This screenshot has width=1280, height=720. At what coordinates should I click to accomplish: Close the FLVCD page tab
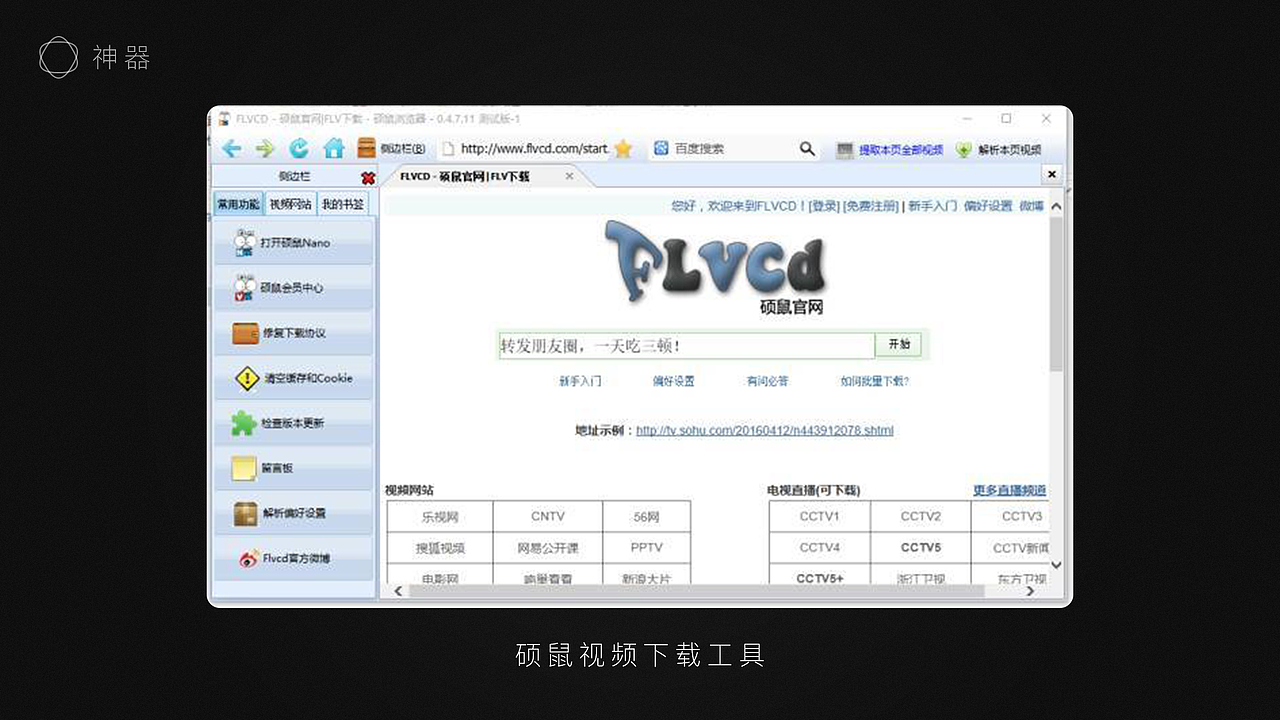click(569, 176)
